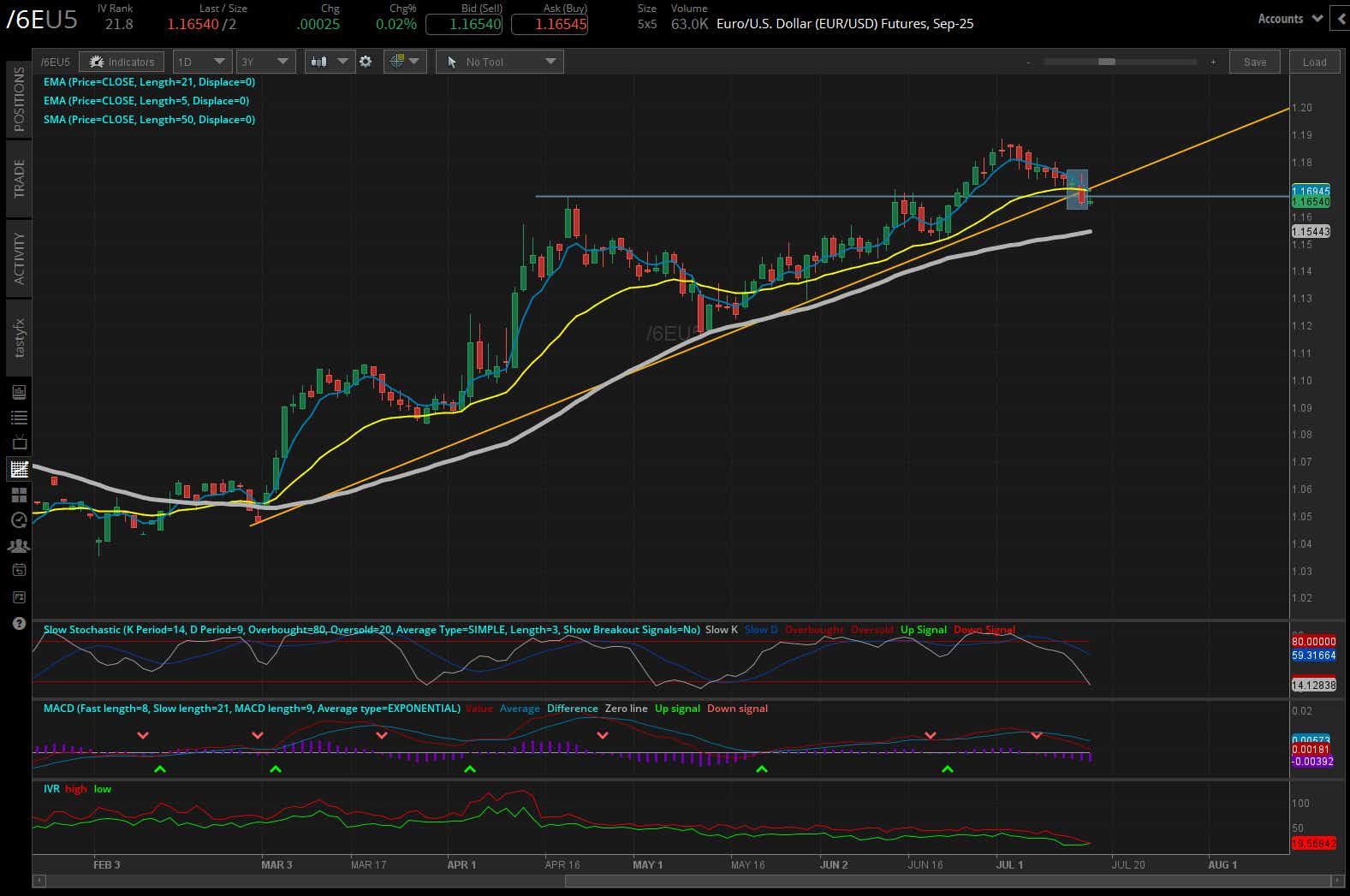Open the candlestick chart style dropdown
The image size is (1350, 896).
point(330,62)
